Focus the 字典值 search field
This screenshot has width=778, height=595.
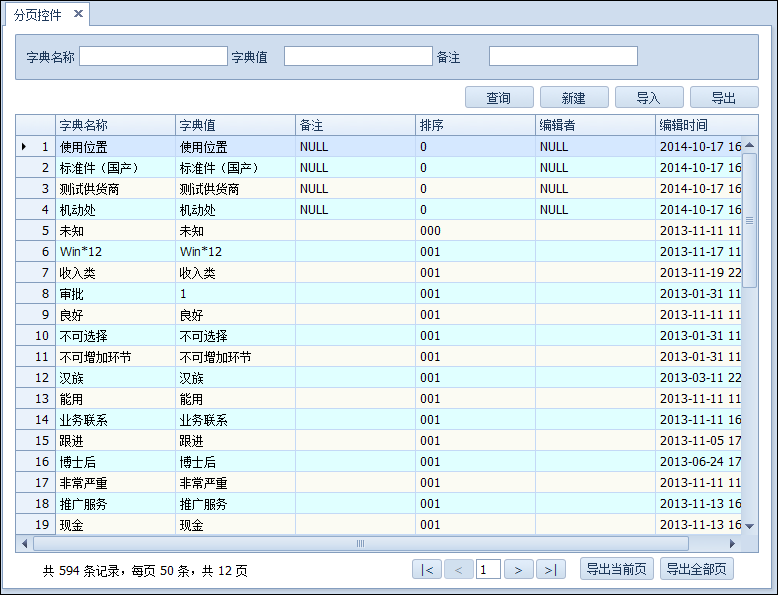pyautogui.click(x=358, y=56)
